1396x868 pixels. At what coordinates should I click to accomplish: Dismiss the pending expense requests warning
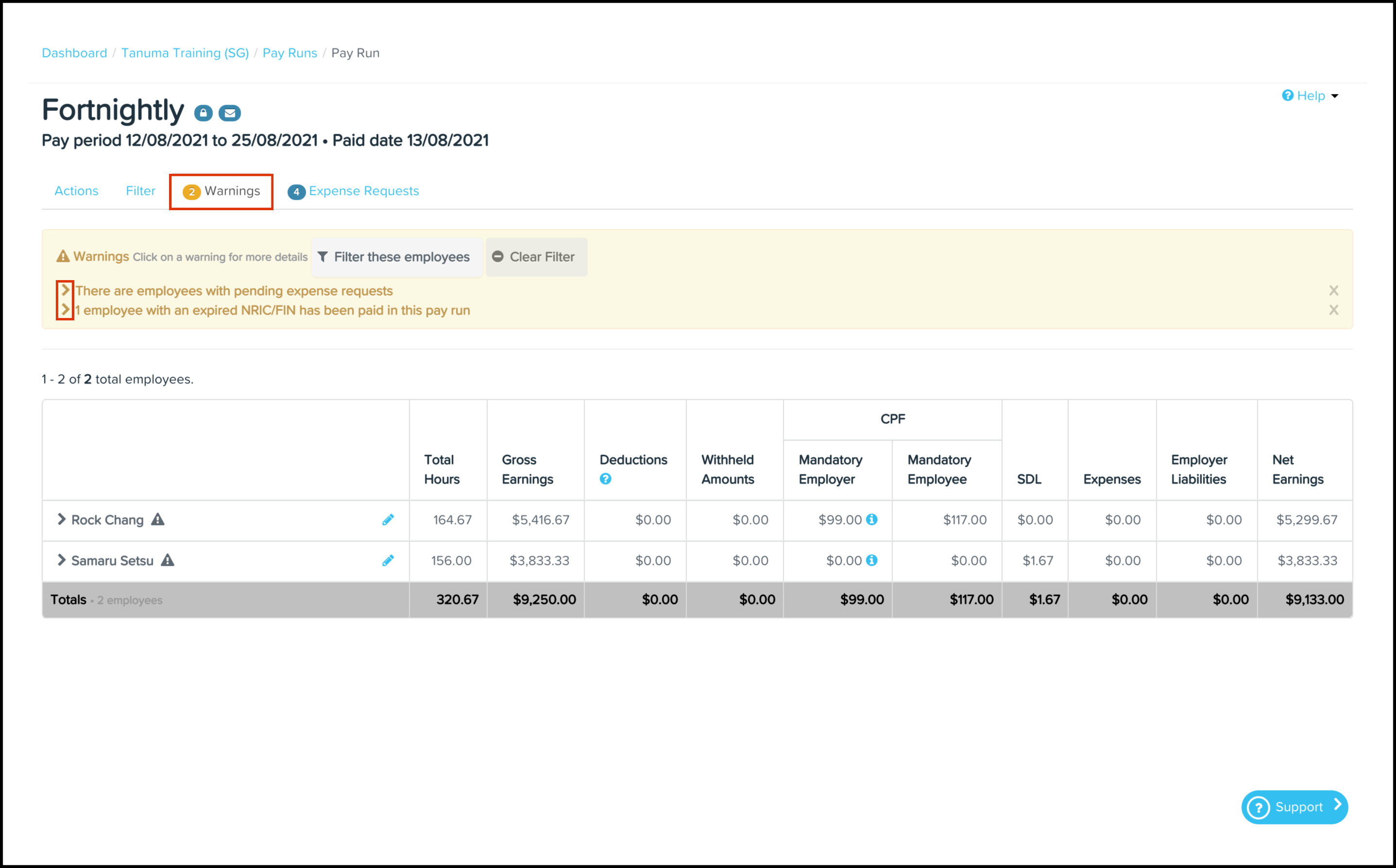tap(1333, 290)
